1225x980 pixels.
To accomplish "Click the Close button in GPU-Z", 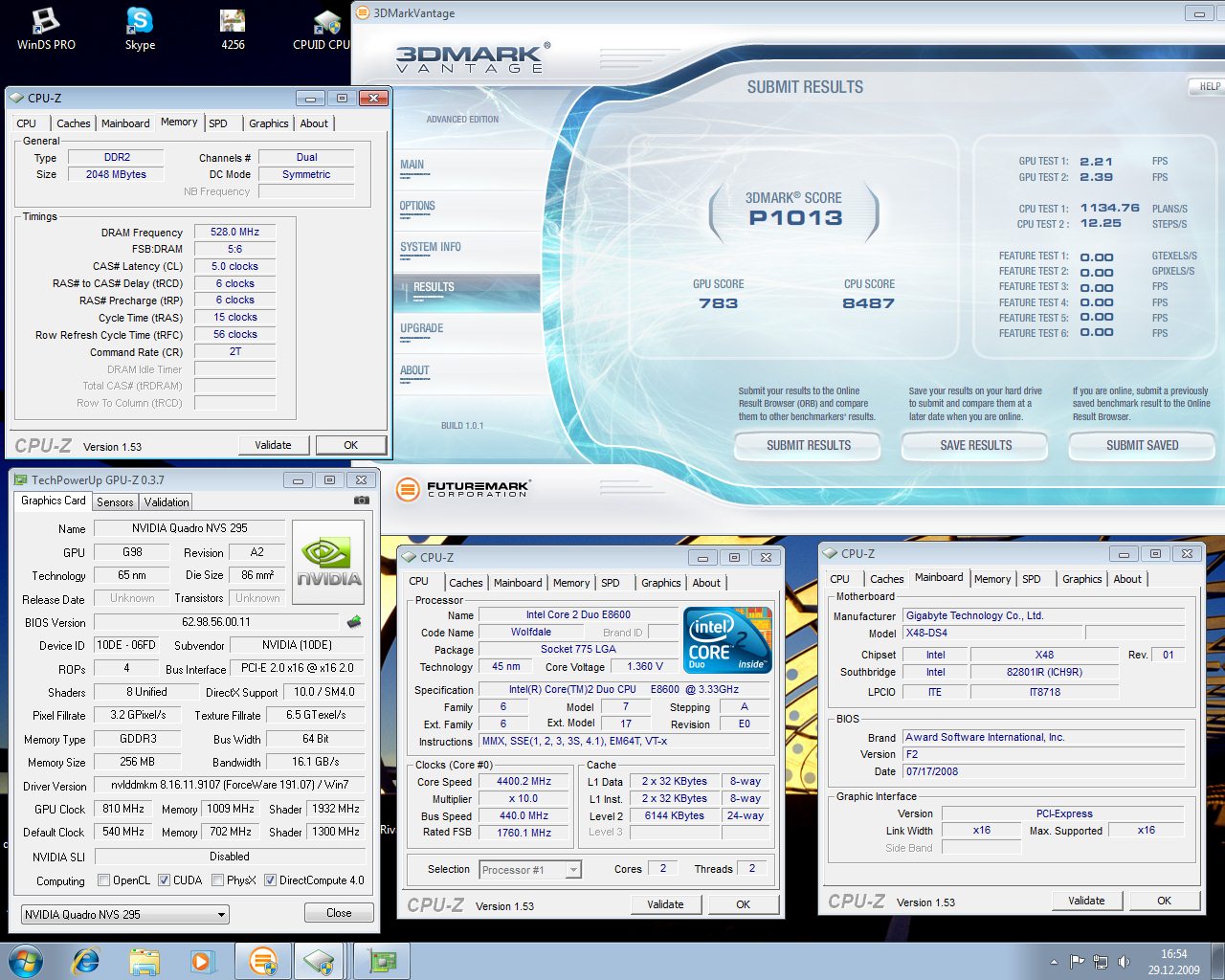I will click(339, 913).
